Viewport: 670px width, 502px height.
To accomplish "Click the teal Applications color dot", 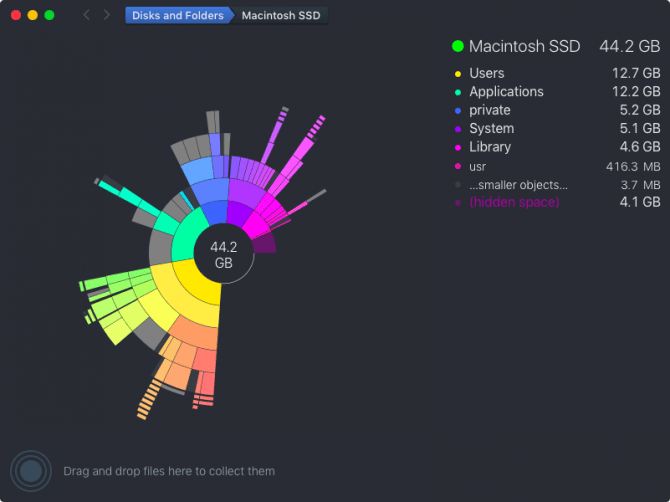I will [458, 92].
